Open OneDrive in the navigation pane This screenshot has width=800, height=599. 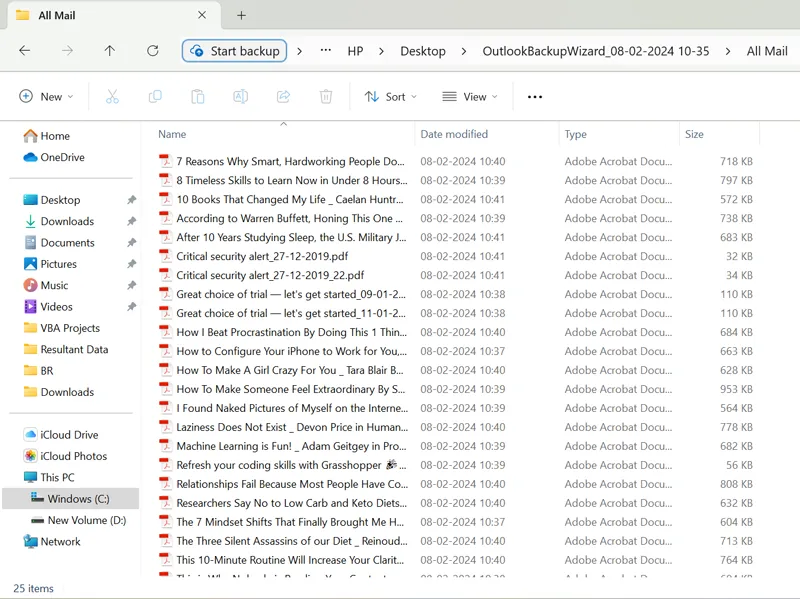point(62,157)
